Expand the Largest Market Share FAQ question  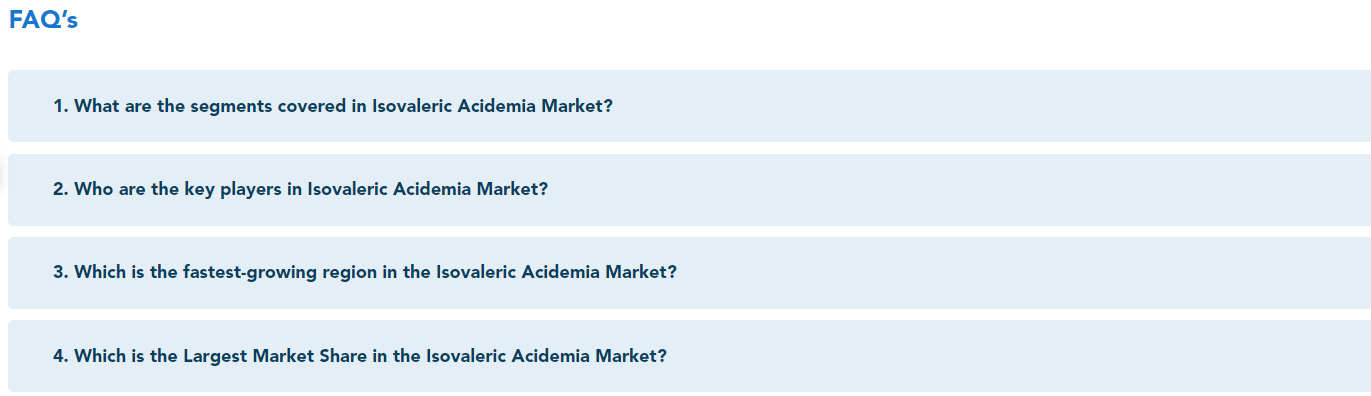click(689, 356)
